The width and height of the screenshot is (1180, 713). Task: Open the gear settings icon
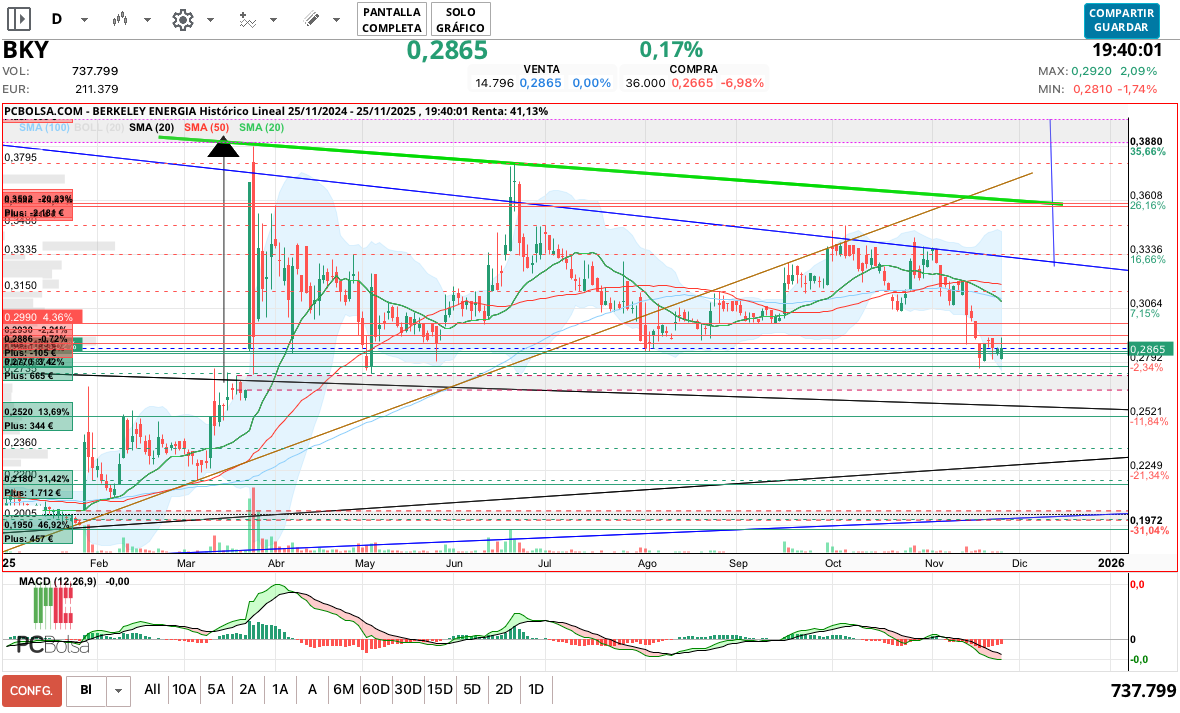(183, 20)
